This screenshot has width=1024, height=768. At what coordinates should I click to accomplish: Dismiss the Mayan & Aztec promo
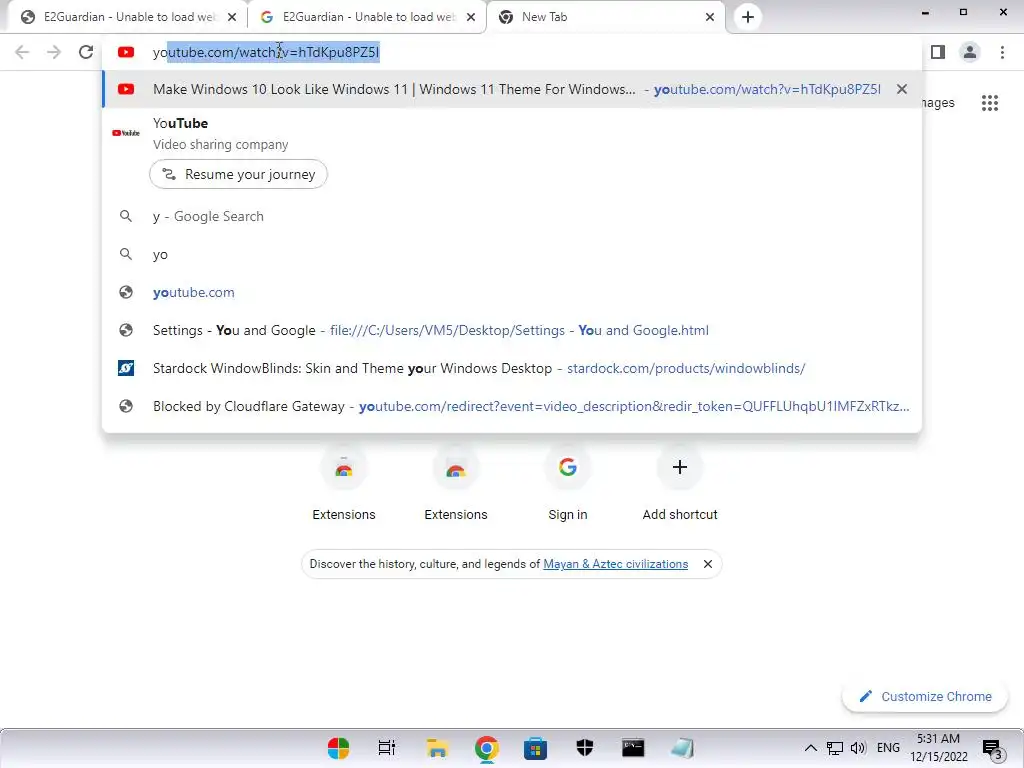pos(707,564)
